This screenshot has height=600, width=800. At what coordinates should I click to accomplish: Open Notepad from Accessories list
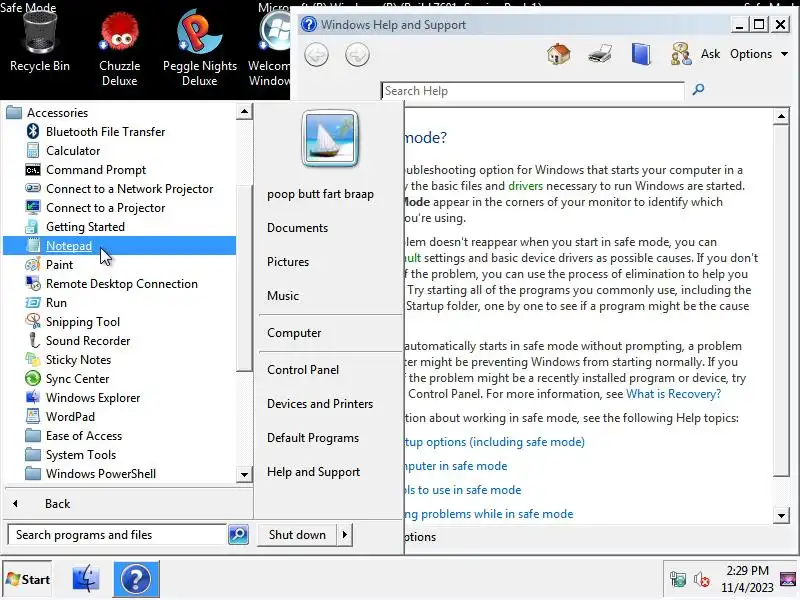pos(119,246)
